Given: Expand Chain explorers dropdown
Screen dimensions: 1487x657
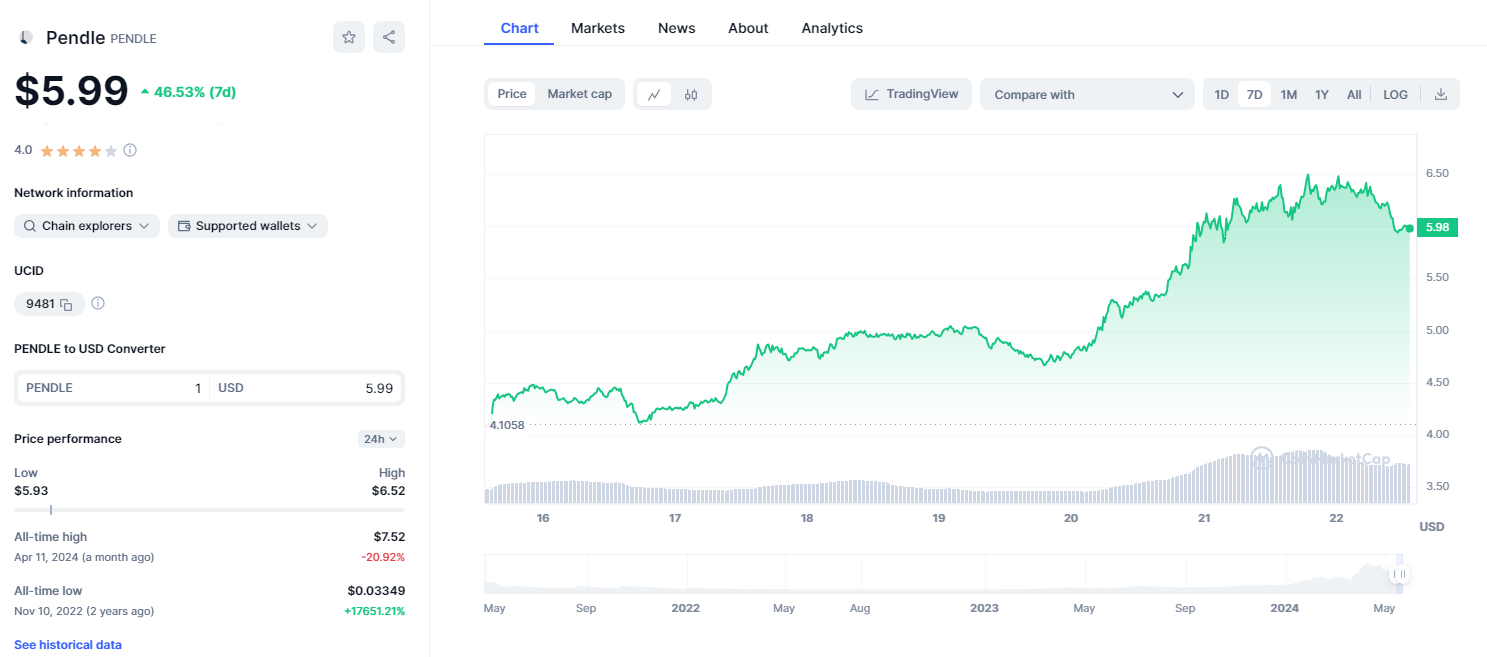Looking at the screenshot, I should coord(87,226).
